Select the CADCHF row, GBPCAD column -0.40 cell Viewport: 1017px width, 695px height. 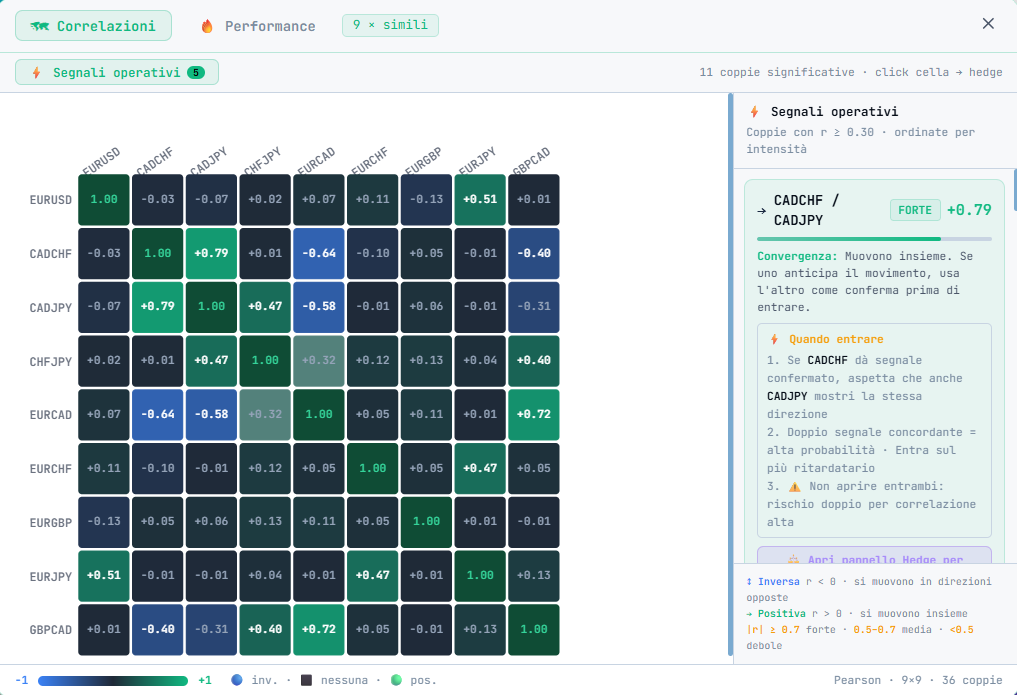pos(534,253)
